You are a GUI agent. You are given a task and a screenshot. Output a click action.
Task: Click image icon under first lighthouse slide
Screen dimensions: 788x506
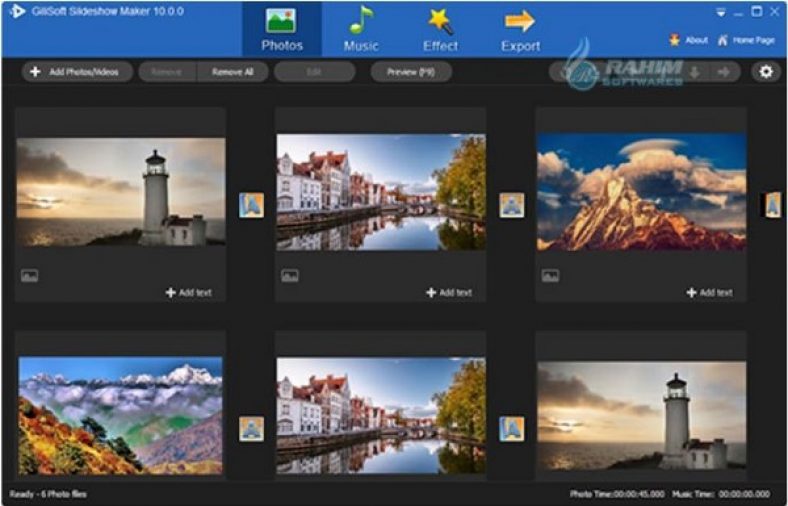click(30, 275)
